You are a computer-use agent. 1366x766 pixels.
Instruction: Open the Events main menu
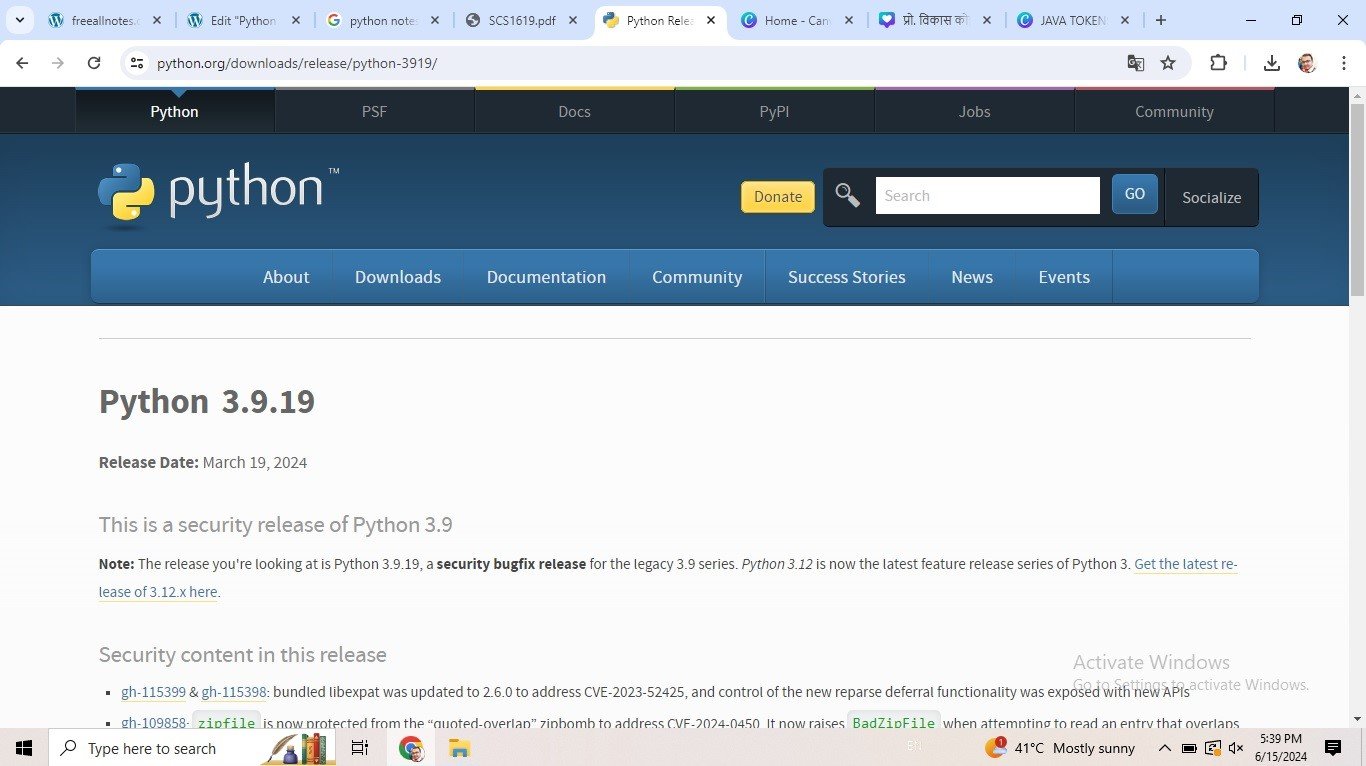coord(1064,277)
